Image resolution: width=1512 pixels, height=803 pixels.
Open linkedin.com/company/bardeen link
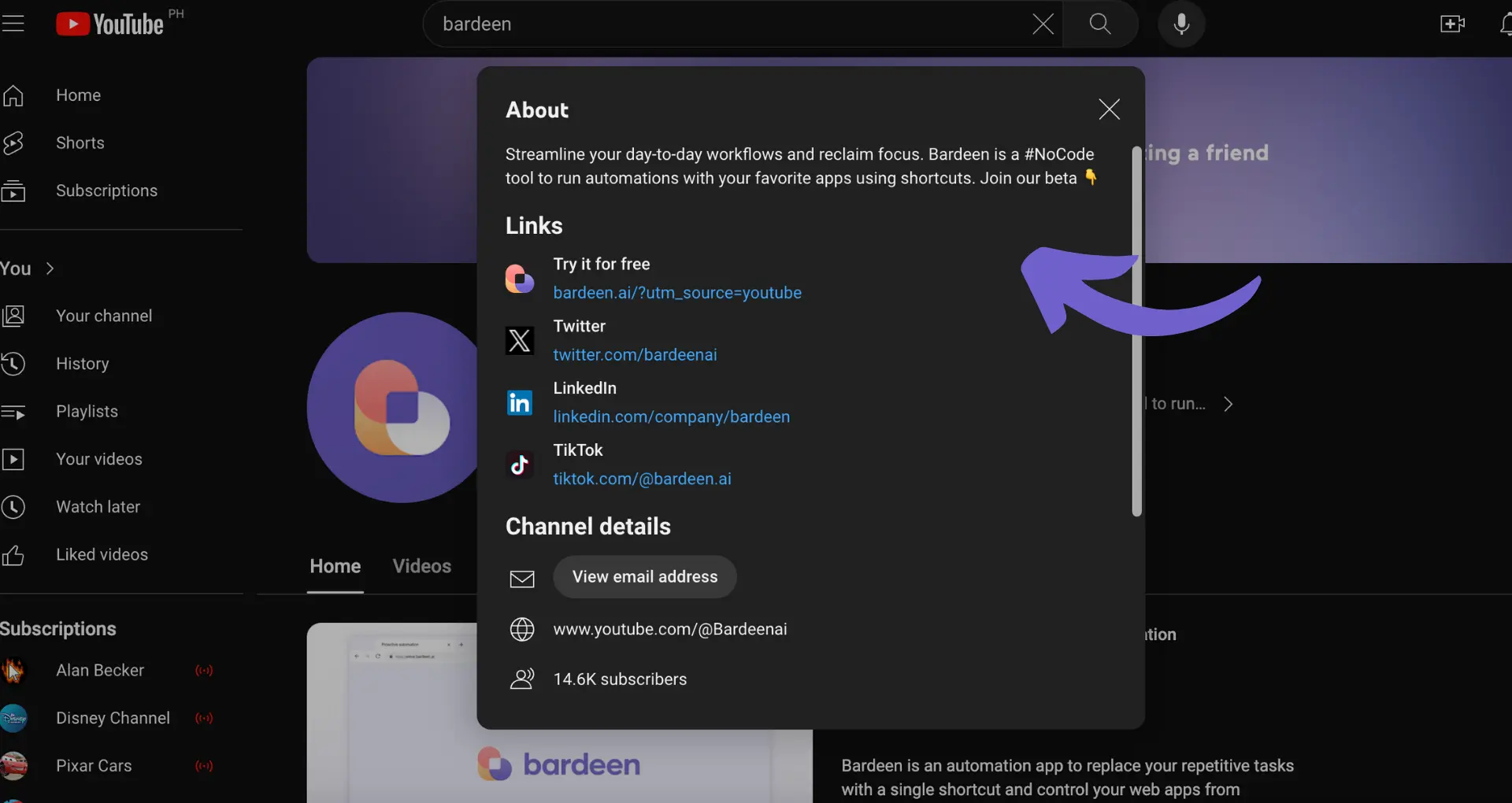[x=671, y=417]
